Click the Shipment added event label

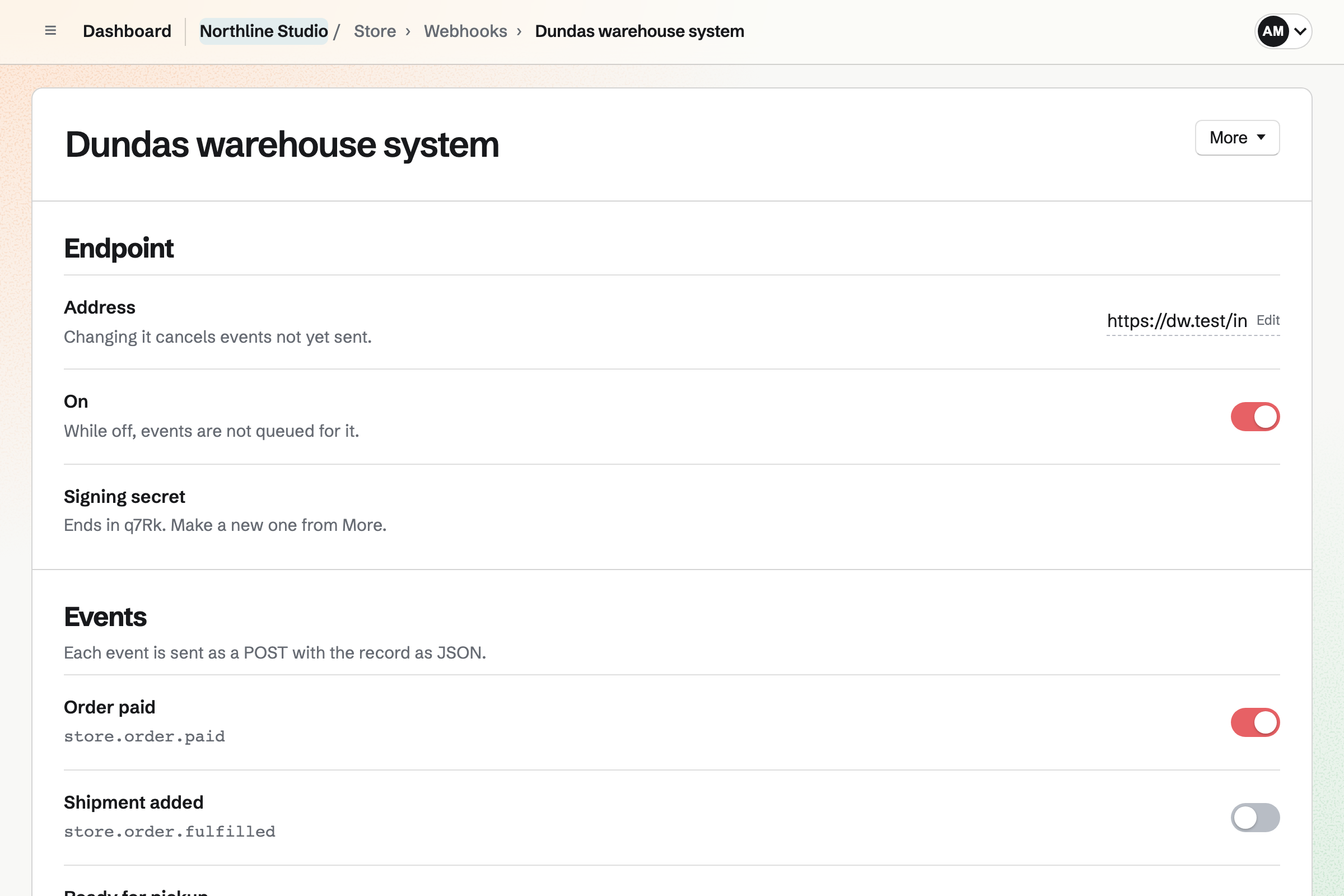[134, 802]
